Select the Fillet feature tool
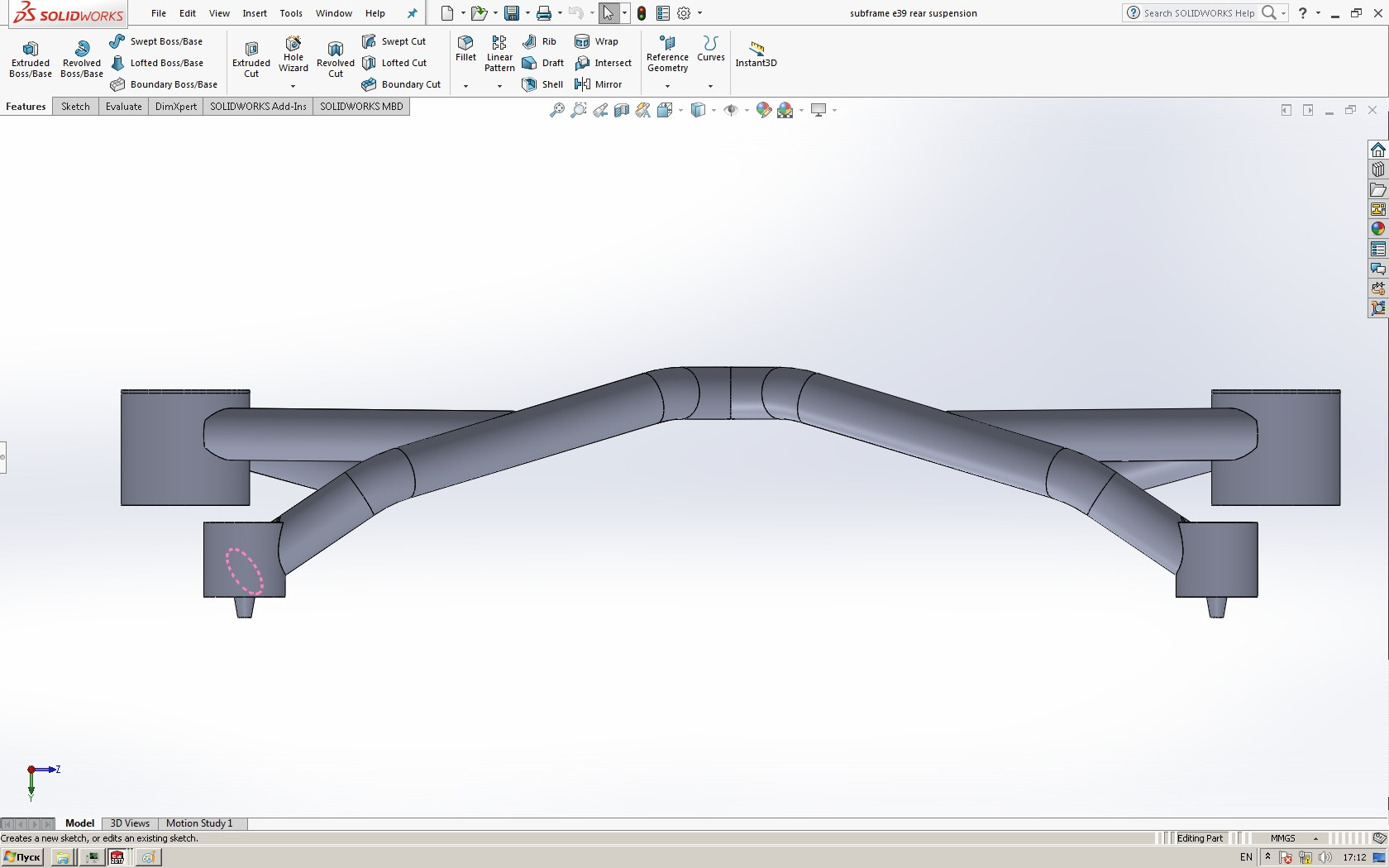The height and width of the screenshot is (868, 1389). tap(465, 51)
